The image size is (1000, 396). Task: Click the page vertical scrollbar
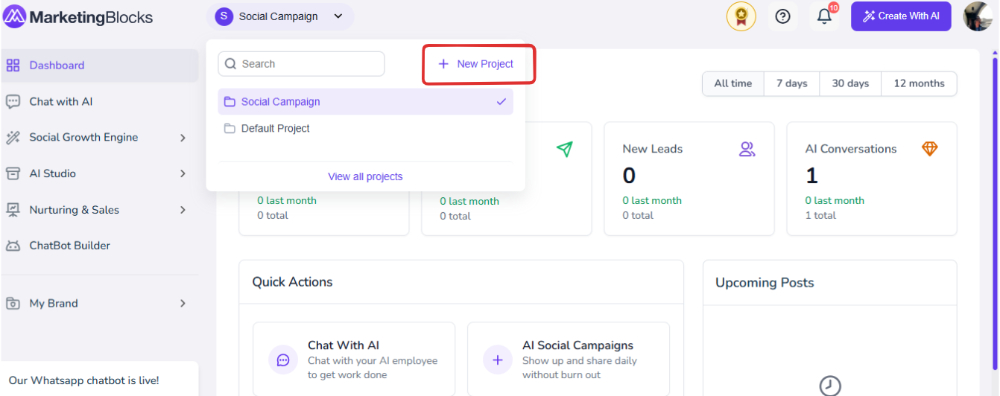click(x=995, y=214)
